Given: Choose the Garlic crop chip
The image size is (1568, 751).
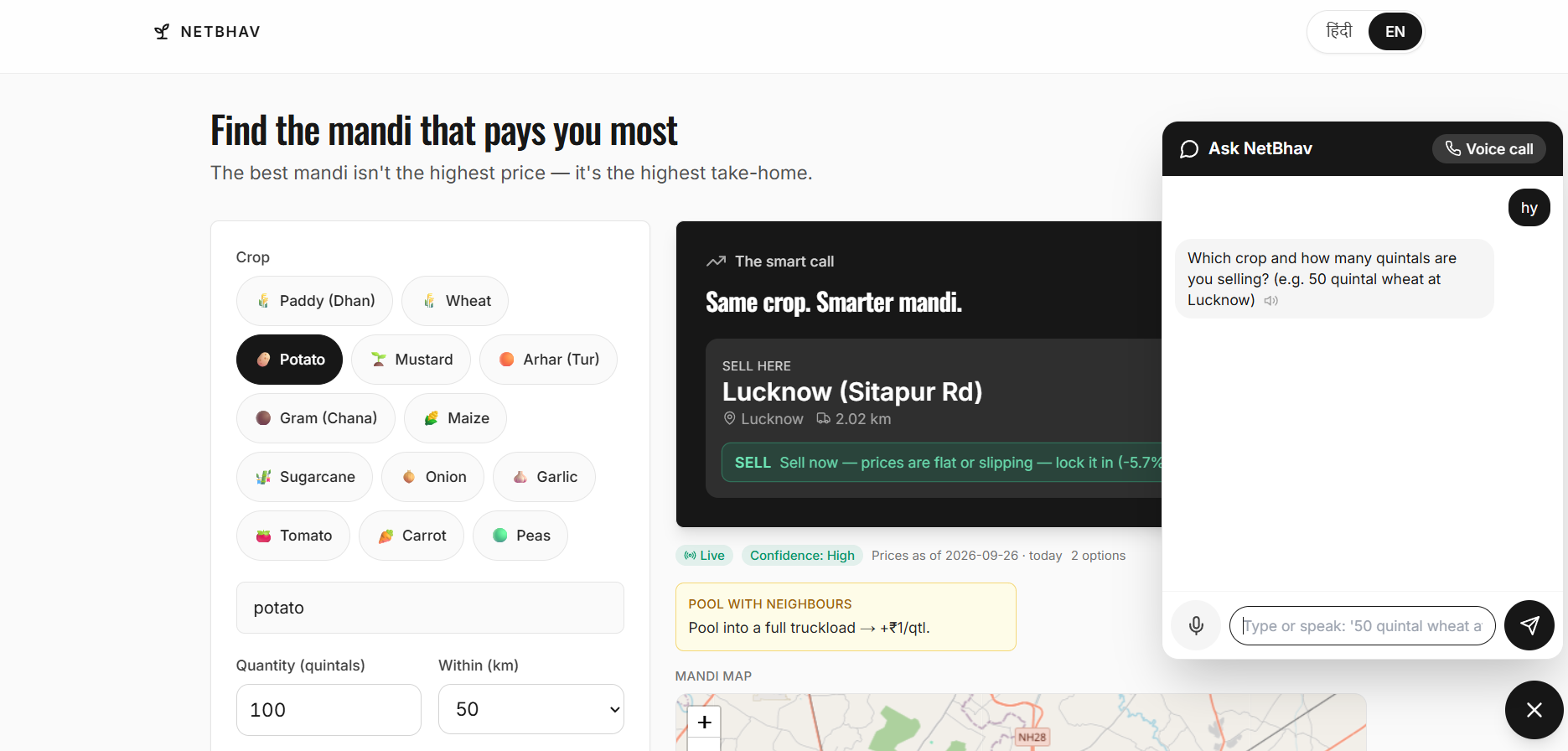Looking at the screenshot, I should 544,477.
